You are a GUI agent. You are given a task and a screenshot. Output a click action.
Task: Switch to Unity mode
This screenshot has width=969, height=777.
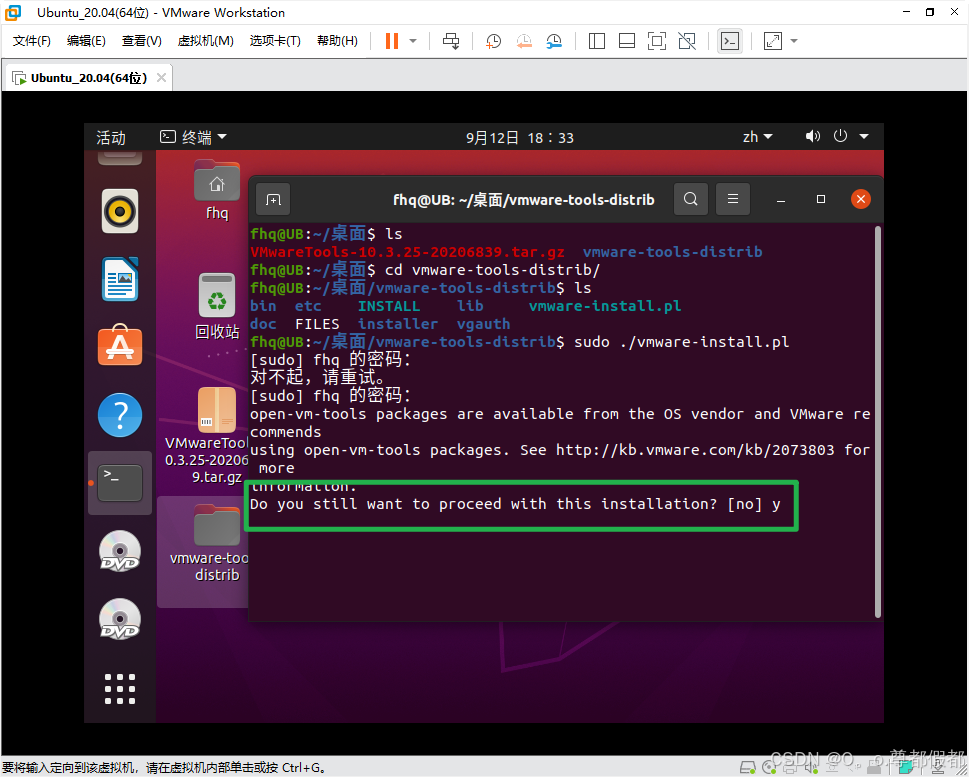(x=687, y=41)
